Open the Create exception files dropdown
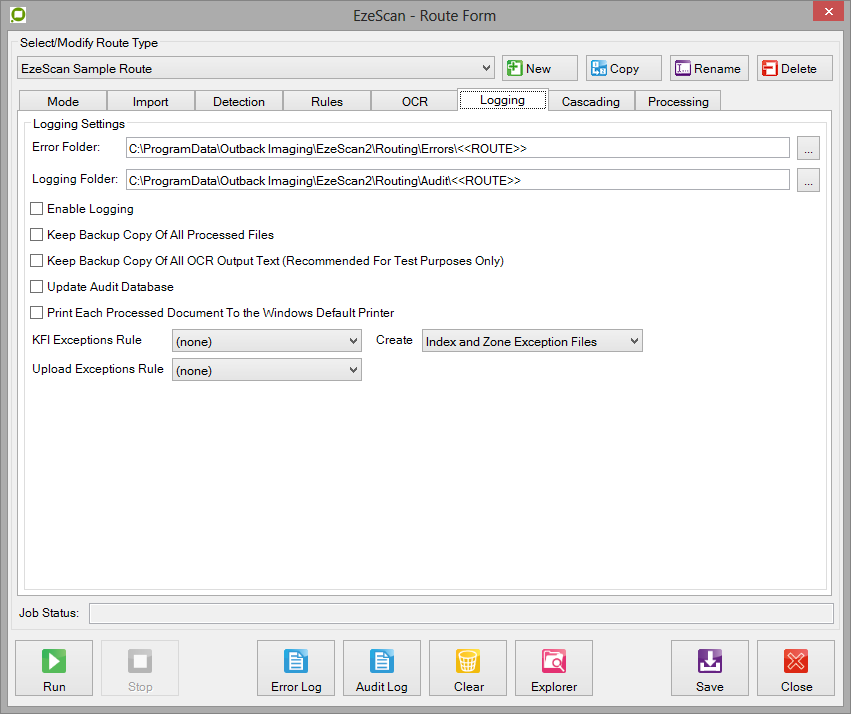The height and width of the screenshot is (714, 851). (x=532, y=341)
